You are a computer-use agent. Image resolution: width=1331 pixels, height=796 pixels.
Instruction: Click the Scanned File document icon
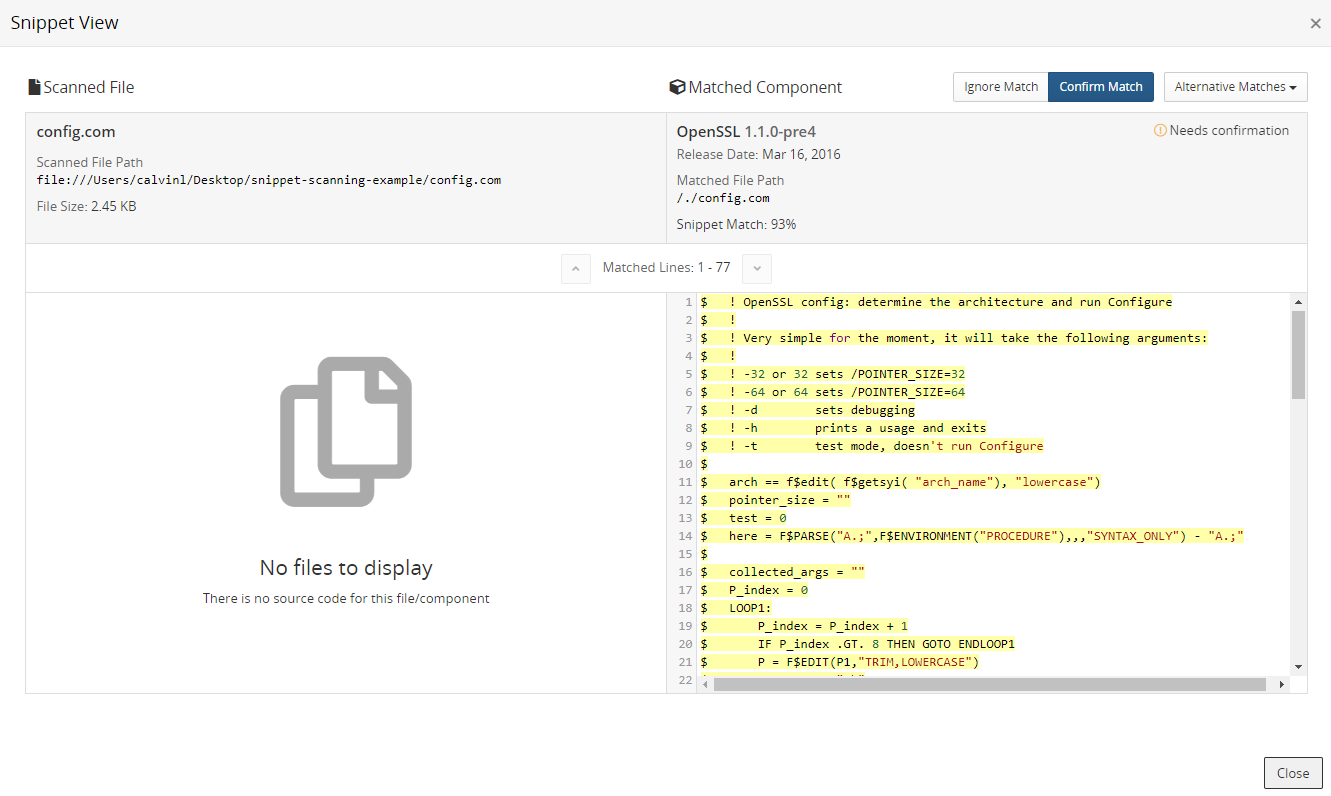click(34, 87)
